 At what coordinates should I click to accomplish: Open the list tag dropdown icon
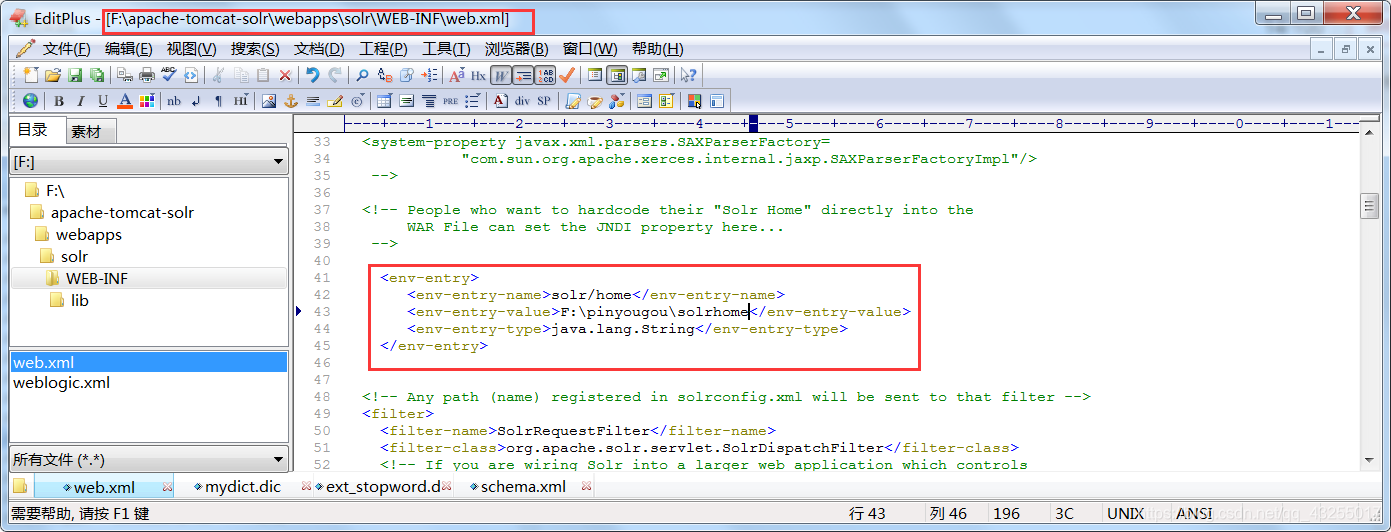(x=472, y=101)
